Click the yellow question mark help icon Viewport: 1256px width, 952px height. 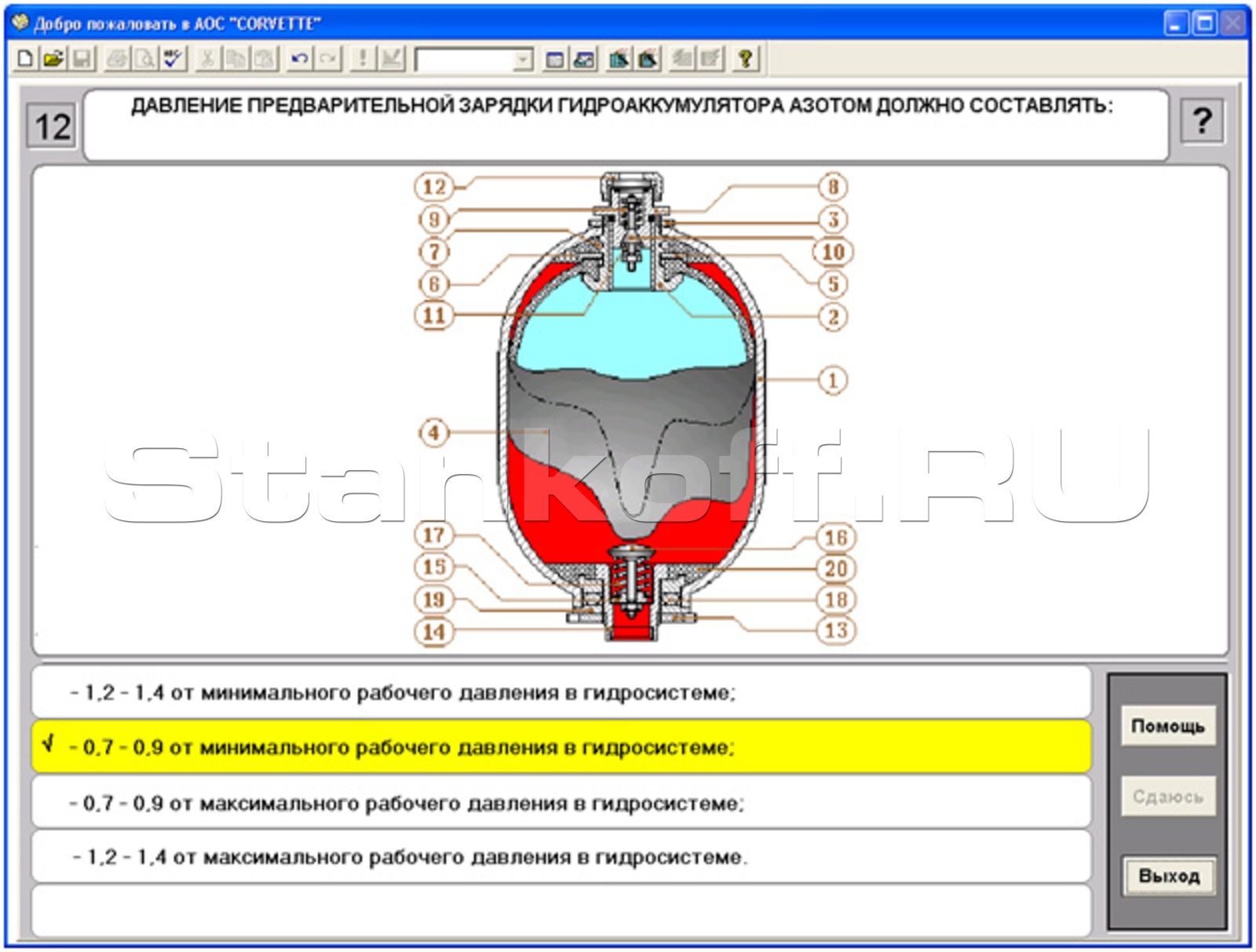point(745,59)
